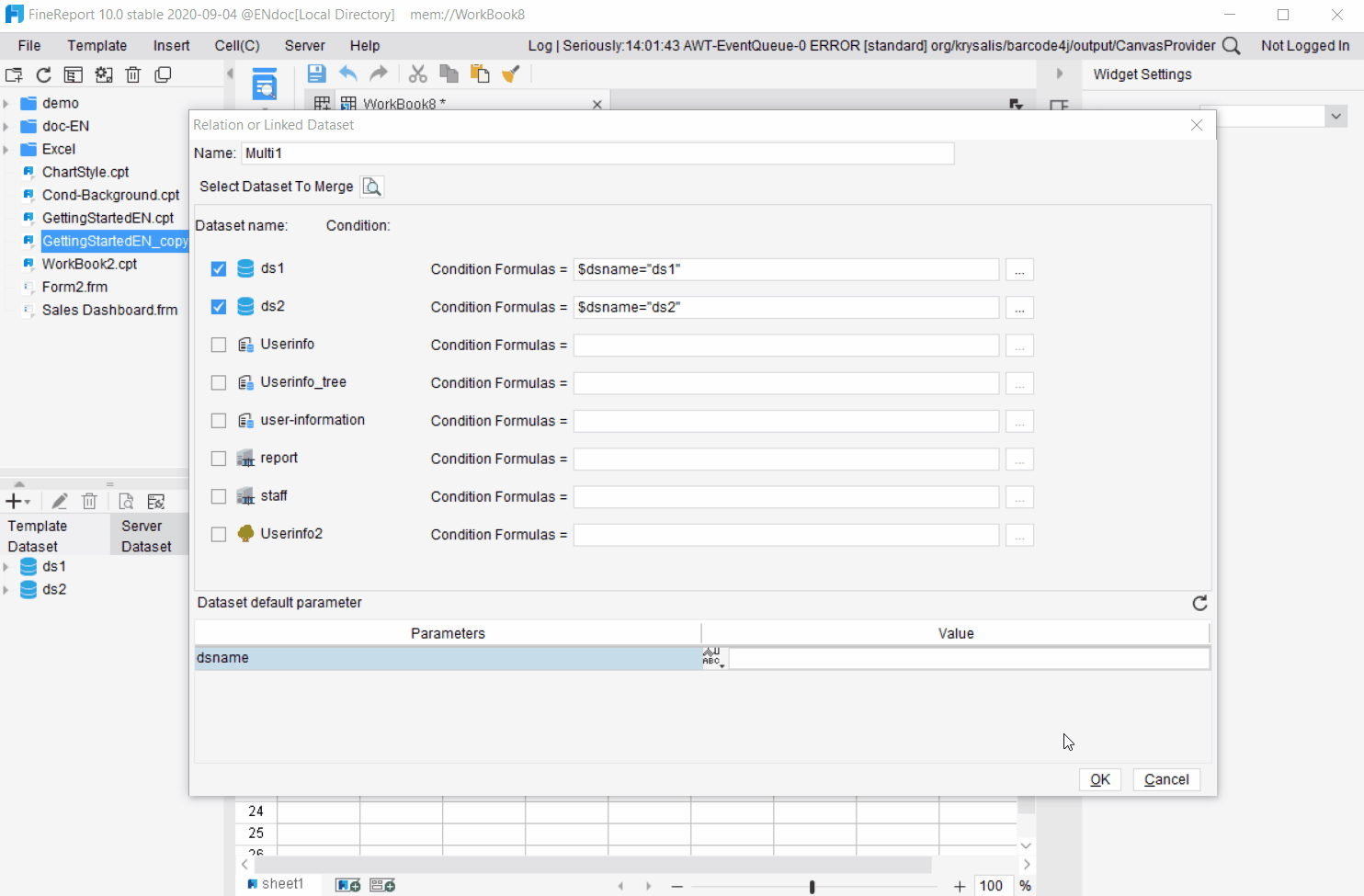Expand the demo folder in file tree
Viewport: 1364px width, 896px height.
tap(6, 103)
